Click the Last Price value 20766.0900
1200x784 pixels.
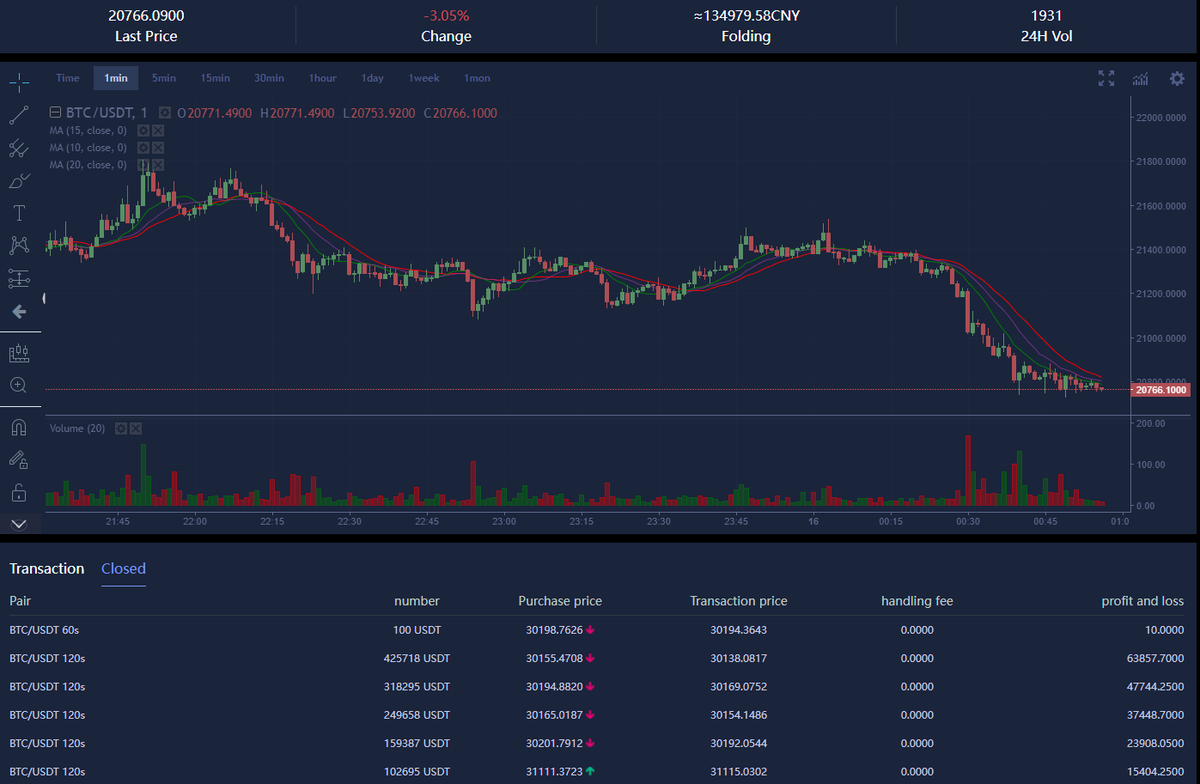pyautogui.click(x=146, y=16)
